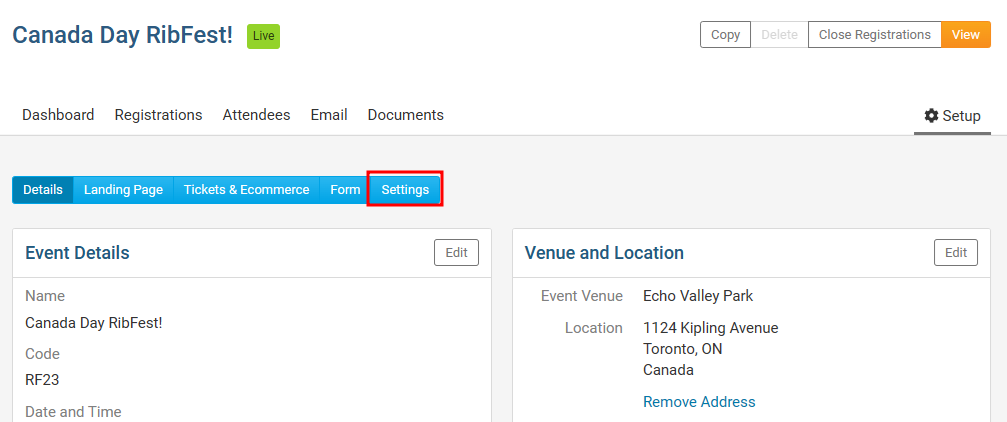This screenshot has height=422, width=1007.
Task: Open Setup via the gear icon
Action: [931, 116]
